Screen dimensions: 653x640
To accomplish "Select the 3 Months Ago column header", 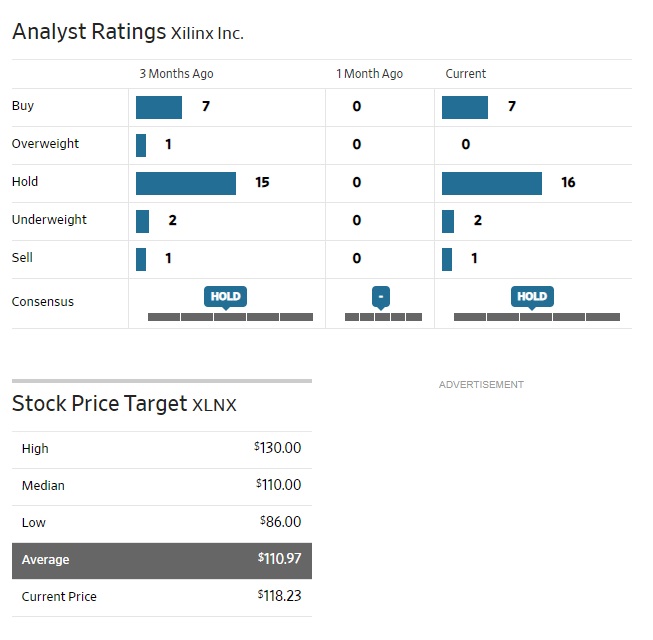I will pos(176,74).
